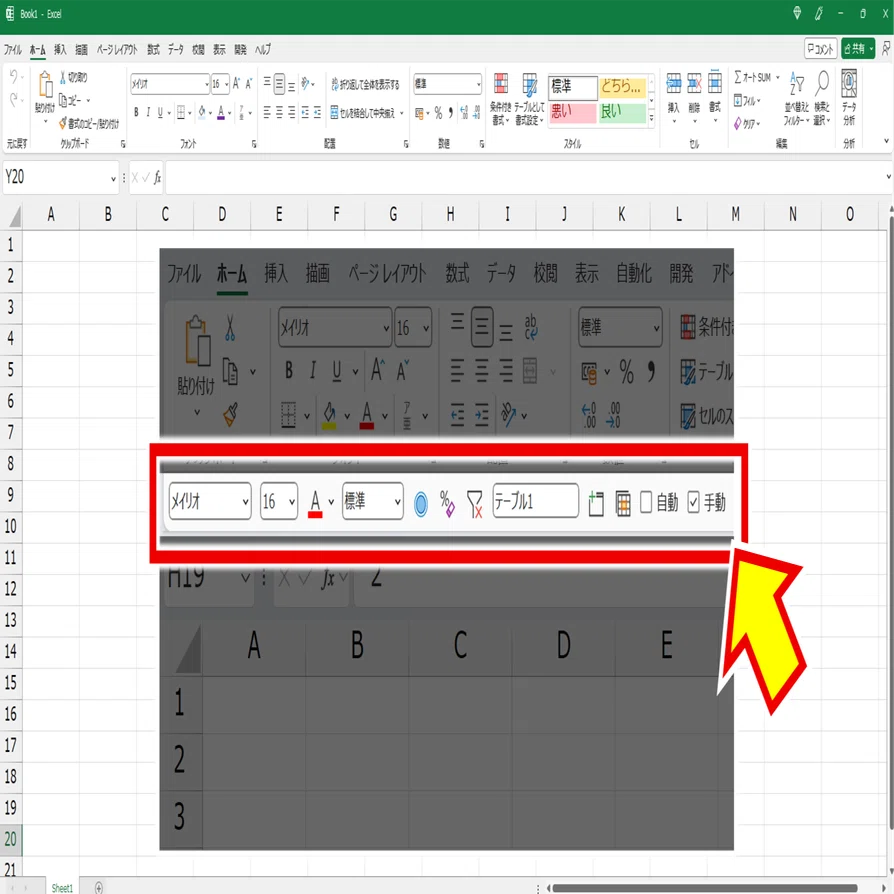This screenshot has width=894, height=894.
Task: Select the Sheet1 worksheet tab
Action: click(x=62, y=887)
